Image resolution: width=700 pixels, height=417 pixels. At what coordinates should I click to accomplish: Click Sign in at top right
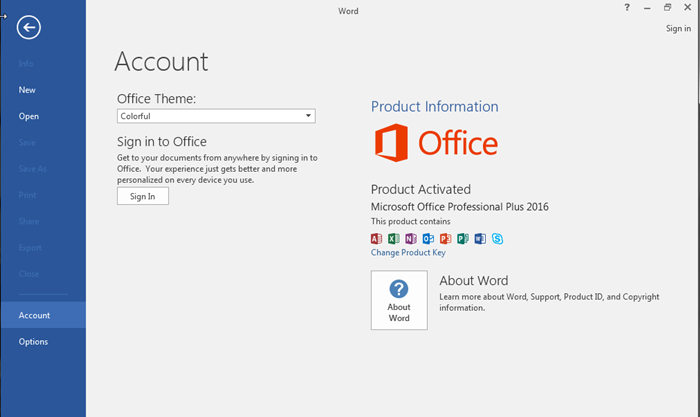pyautogui.click(x=678, y=29)
